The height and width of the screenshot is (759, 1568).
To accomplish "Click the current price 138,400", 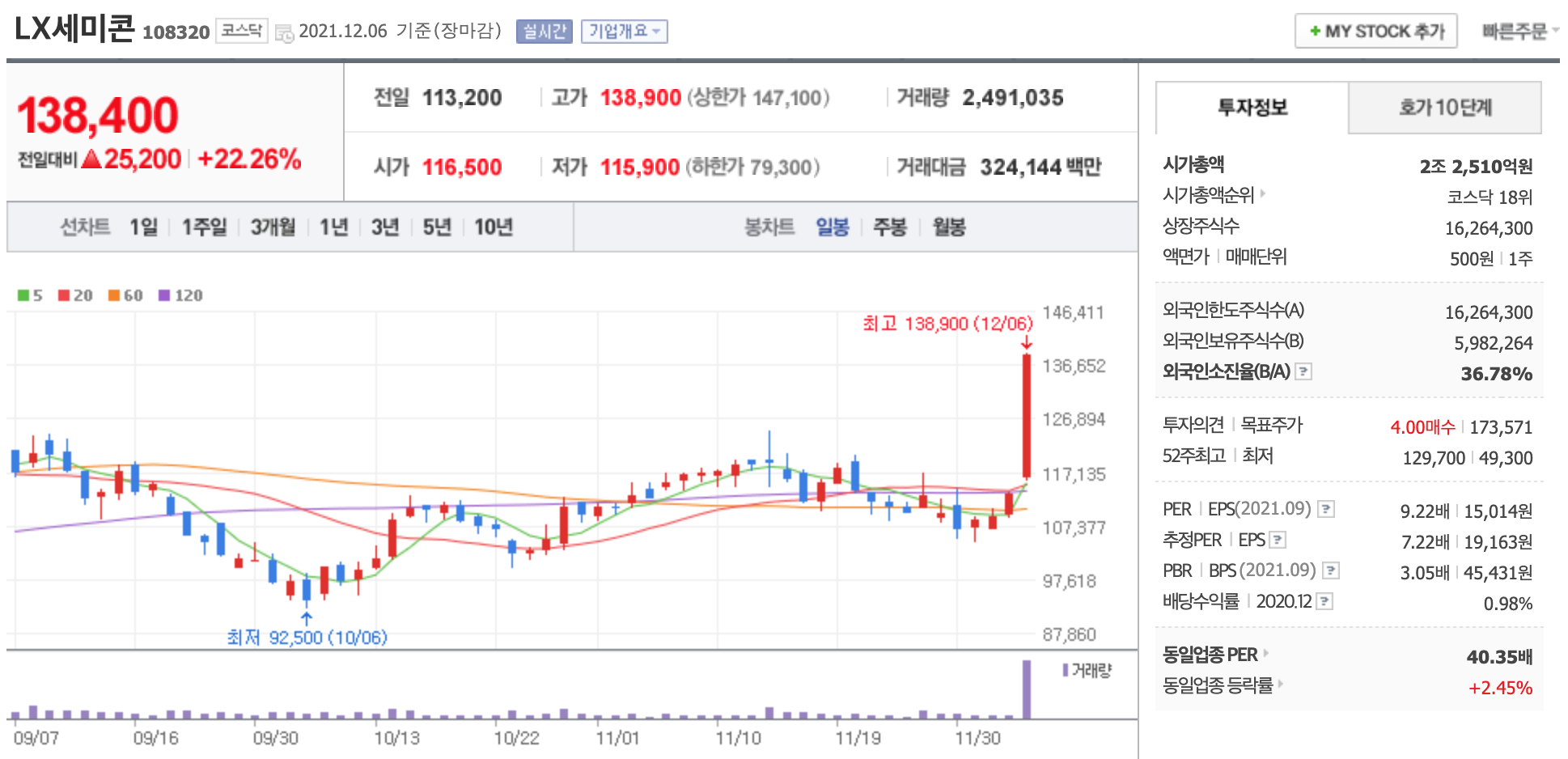I will click(x=97, y=116).
